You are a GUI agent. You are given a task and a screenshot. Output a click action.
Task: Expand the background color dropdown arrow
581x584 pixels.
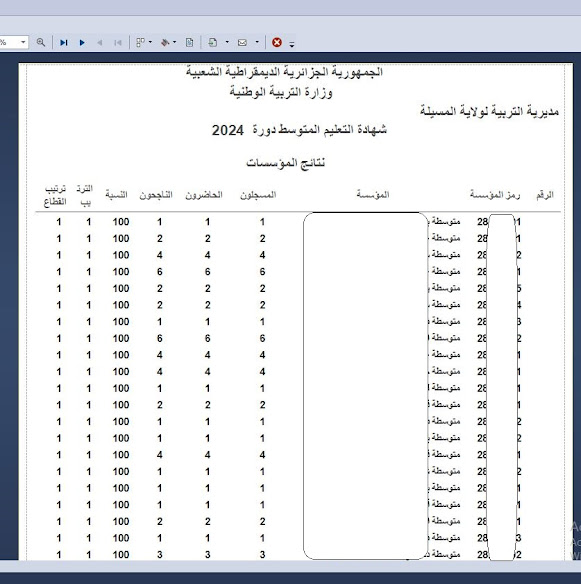point(174,42)
